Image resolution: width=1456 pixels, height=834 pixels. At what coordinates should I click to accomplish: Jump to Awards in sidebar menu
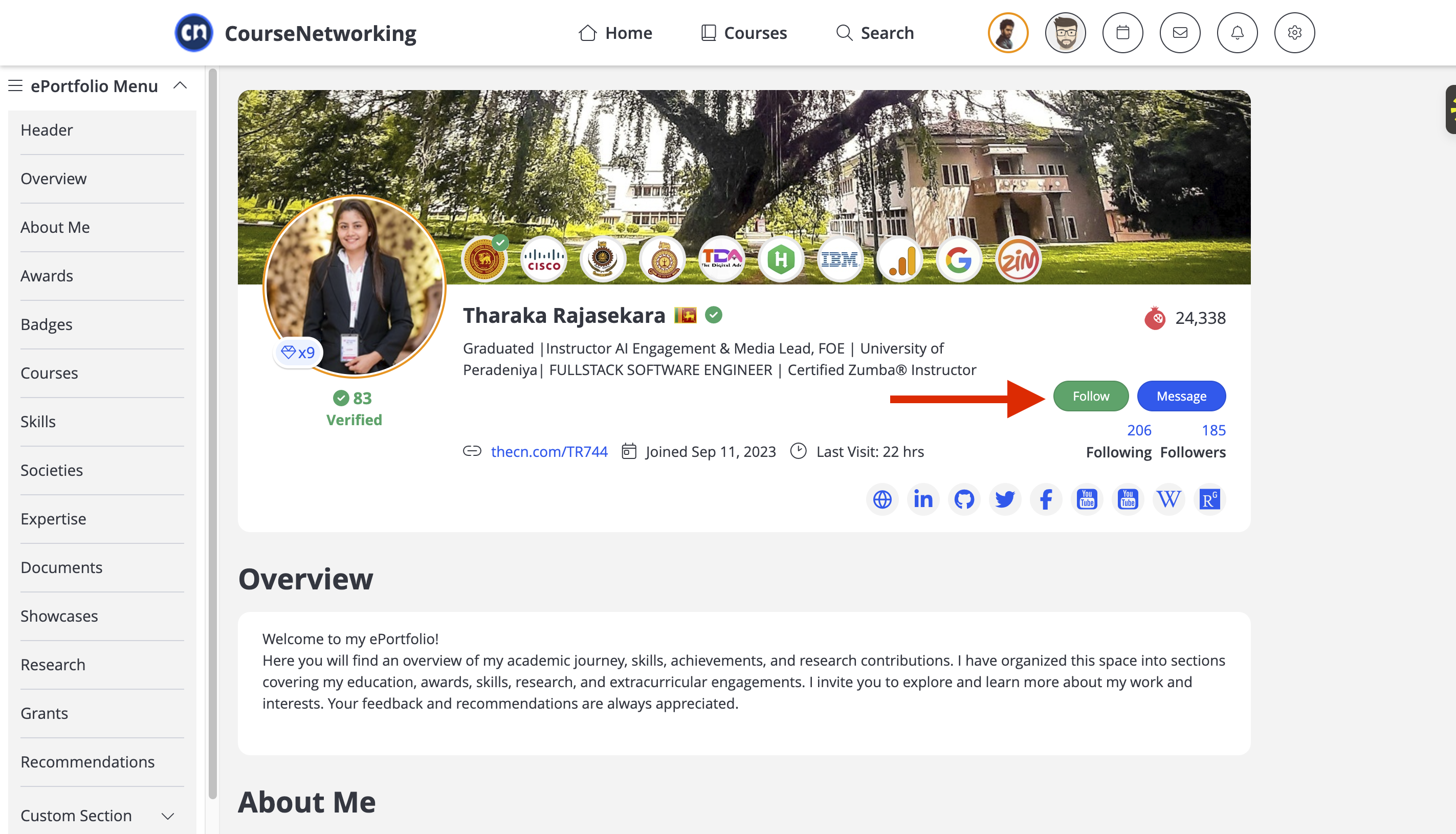point(102,277)
